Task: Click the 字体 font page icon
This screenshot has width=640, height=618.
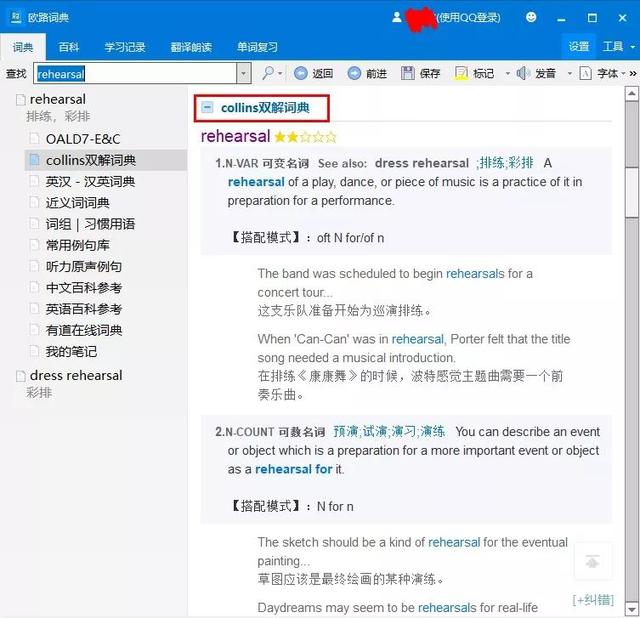Action: coord(585,73)
